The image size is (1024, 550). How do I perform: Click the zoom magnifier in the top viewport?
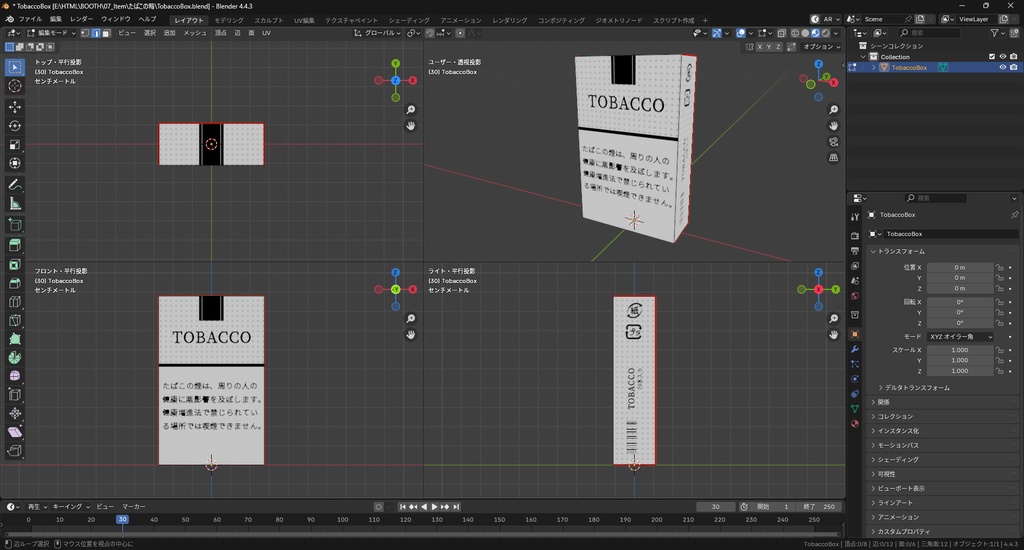pyautogui.click(x=411, y=110)
